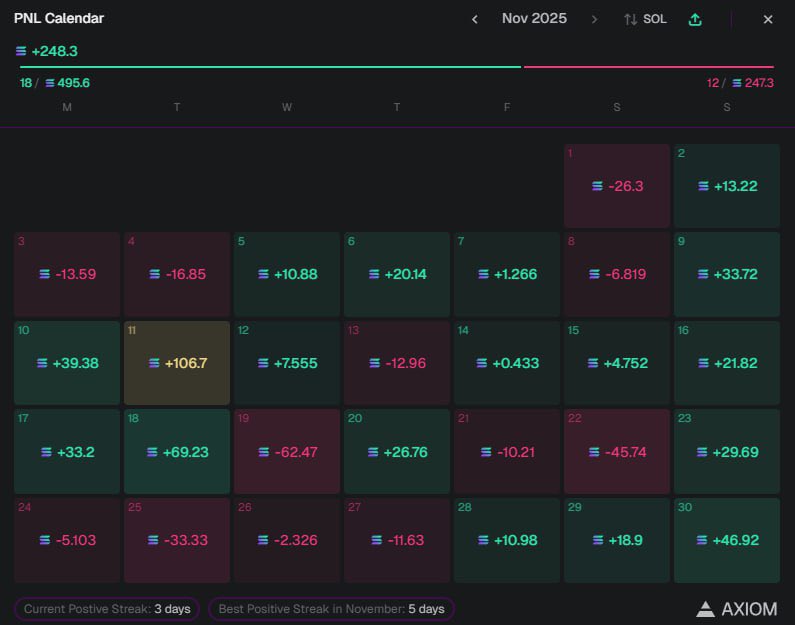Click the Nov 2025 month label

(x=534, y=18)
